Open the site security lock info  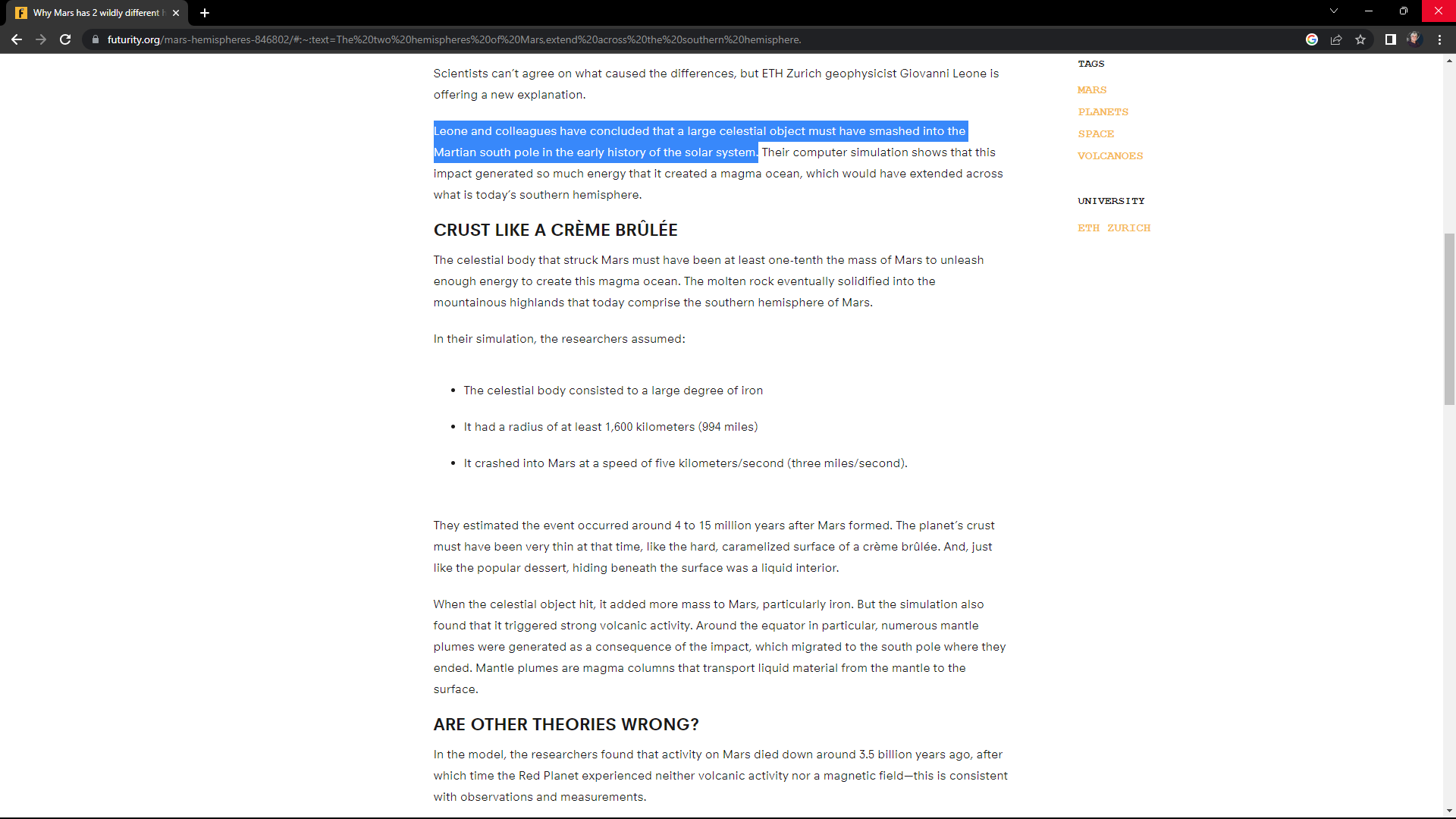coord(96,39)
